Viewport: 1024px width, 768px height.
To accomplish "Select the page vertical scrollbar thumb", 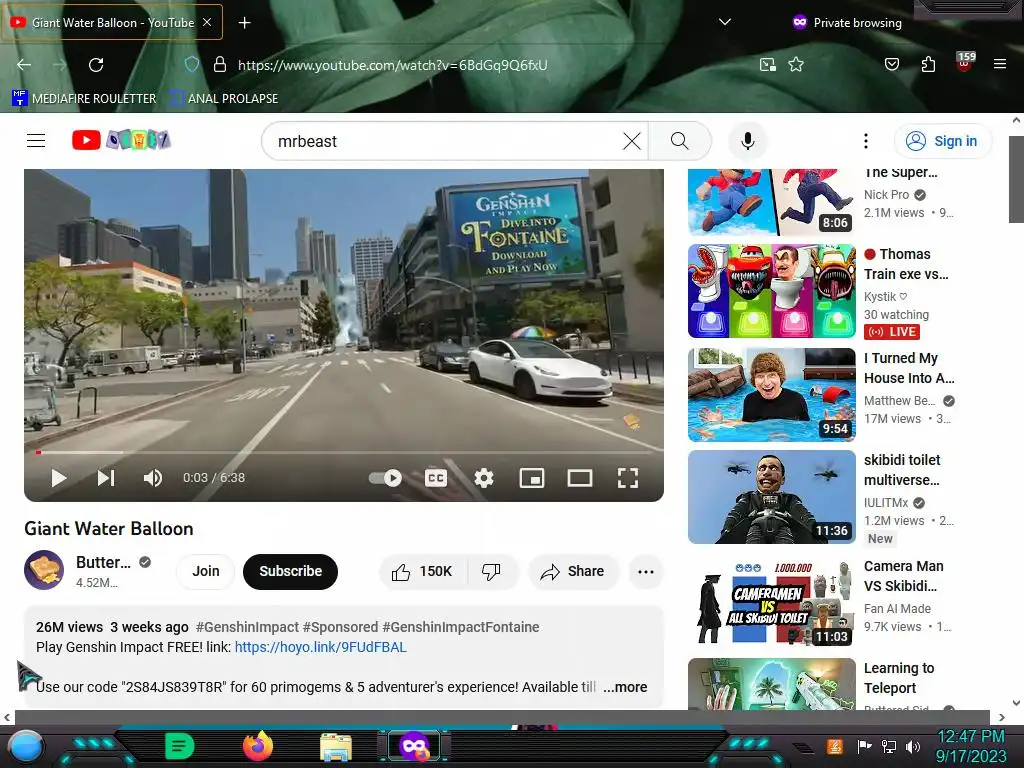I will click(x=1016, y=180).
